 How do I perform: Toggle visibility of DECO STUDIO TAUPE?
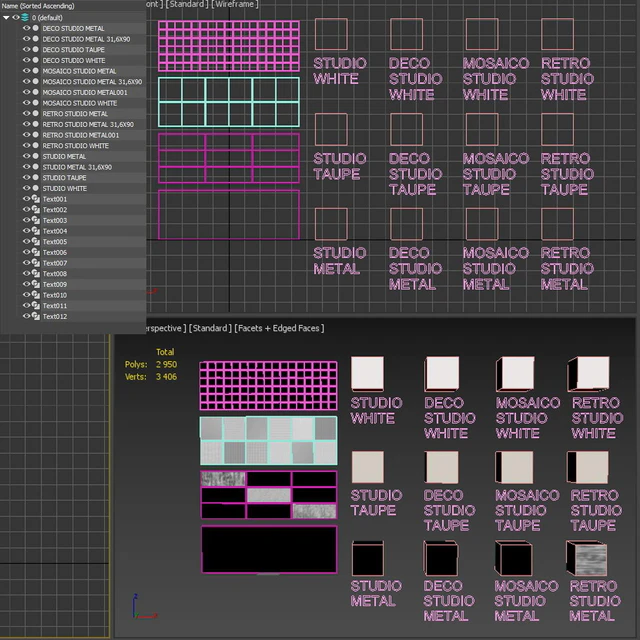[27, 49]
